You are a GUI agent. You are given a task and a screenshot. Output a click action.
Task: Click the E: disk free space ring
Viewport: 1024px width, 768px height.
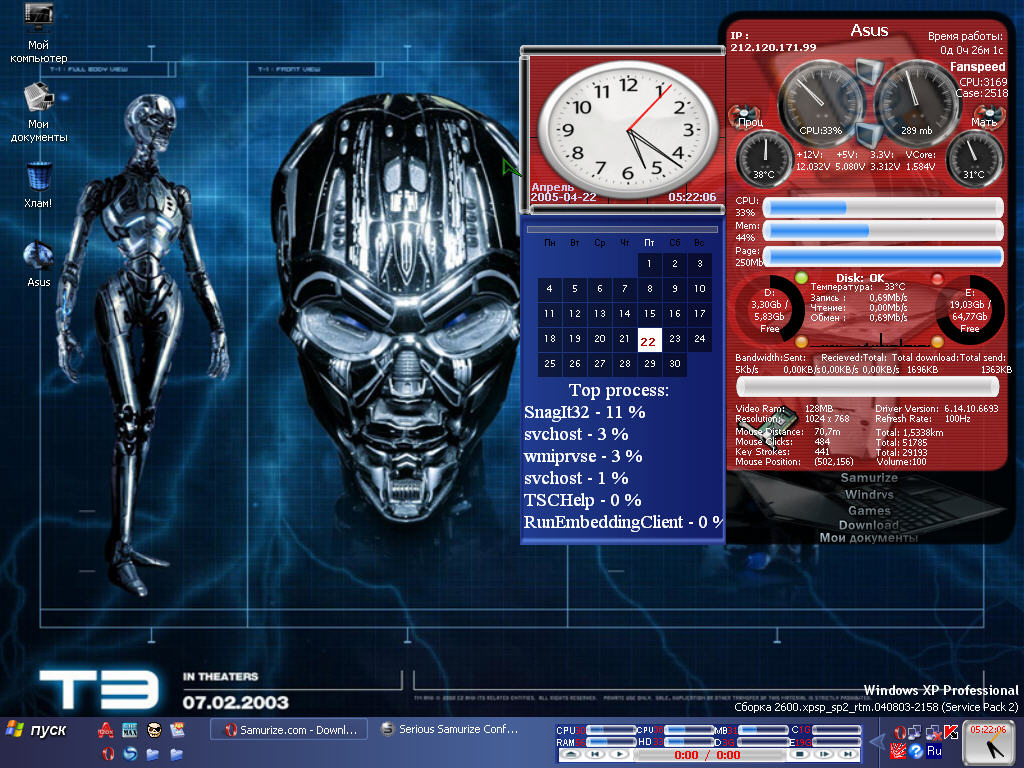(970, 310)
